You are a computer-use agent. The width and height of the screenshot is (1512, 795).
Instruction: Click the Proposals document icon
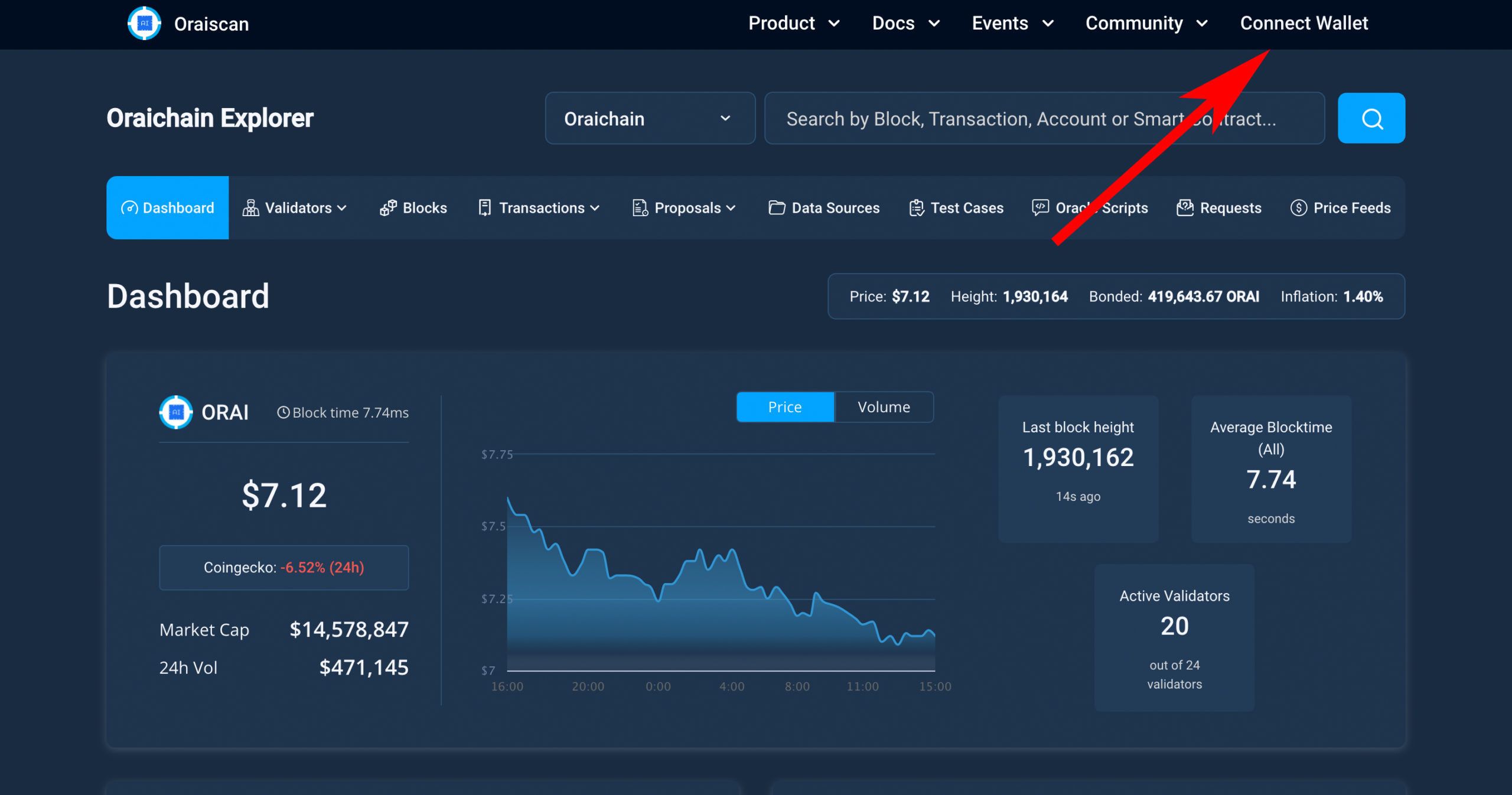point(640,208)
